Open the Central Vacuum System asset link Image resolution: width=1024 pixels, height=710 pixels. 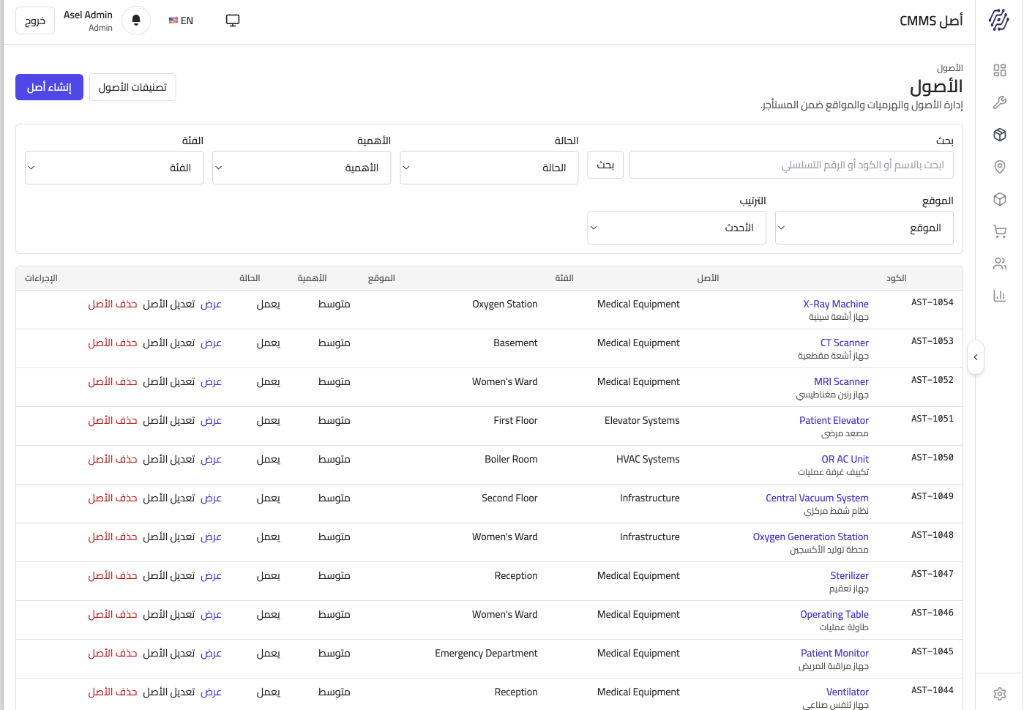tap(817, 498)
